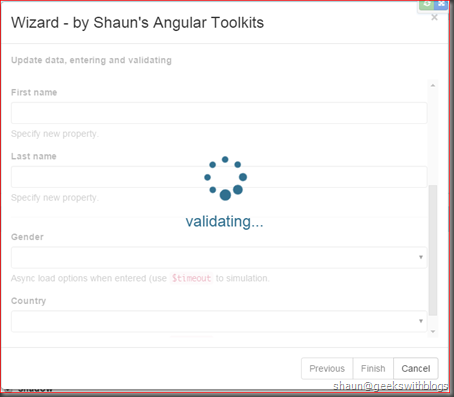Click the vertical scrollbar thumb

[x=433, y=250]
